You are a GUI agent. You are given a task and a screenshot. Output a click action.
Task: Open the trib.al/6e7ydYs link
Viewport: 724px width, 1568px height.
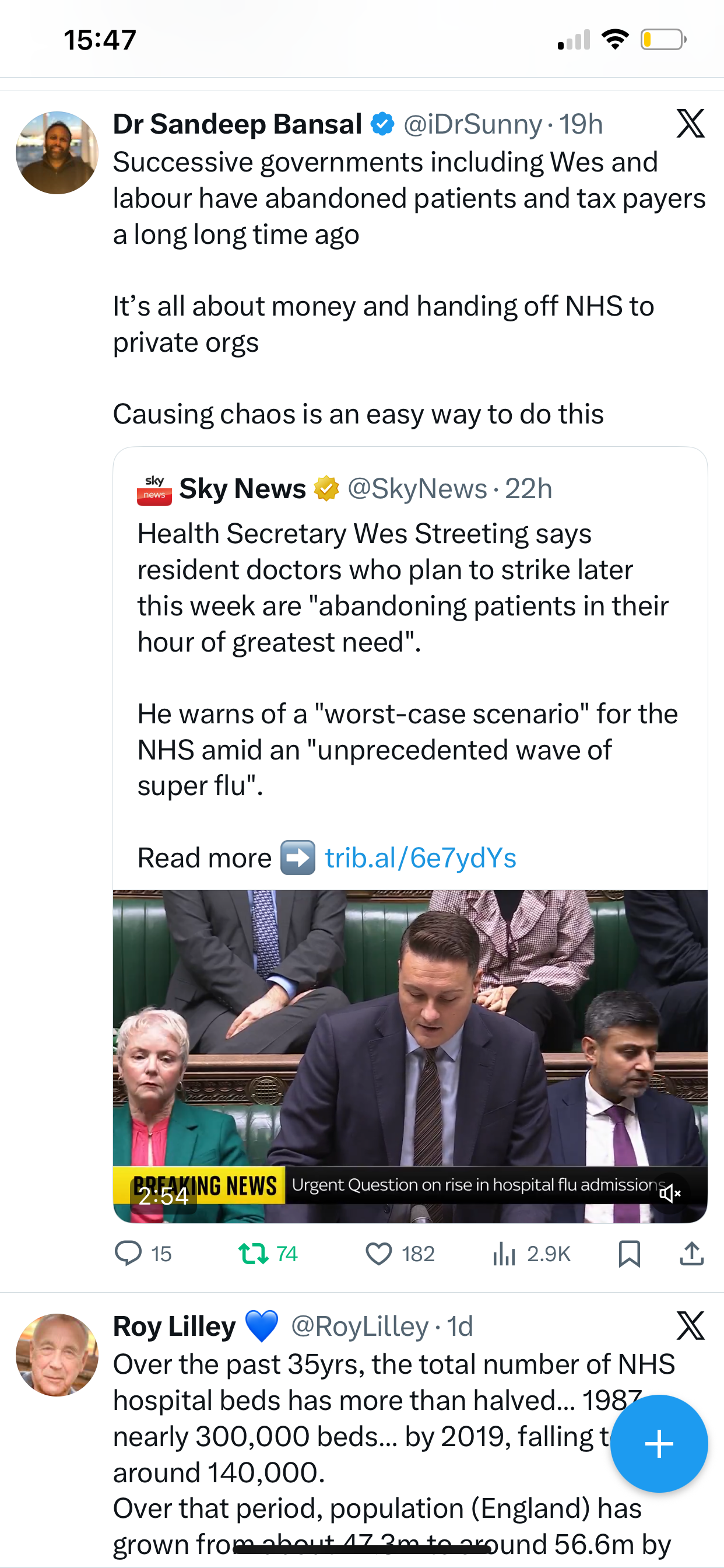(x=420, y=857)
